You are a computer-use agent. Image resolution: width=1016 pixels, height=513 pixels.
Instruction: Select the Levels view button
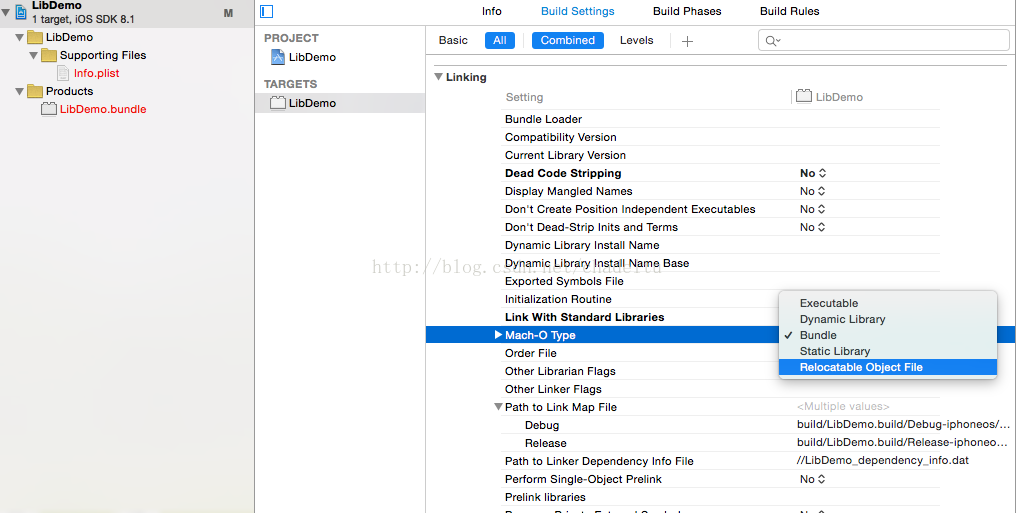(x=636, y=40)
